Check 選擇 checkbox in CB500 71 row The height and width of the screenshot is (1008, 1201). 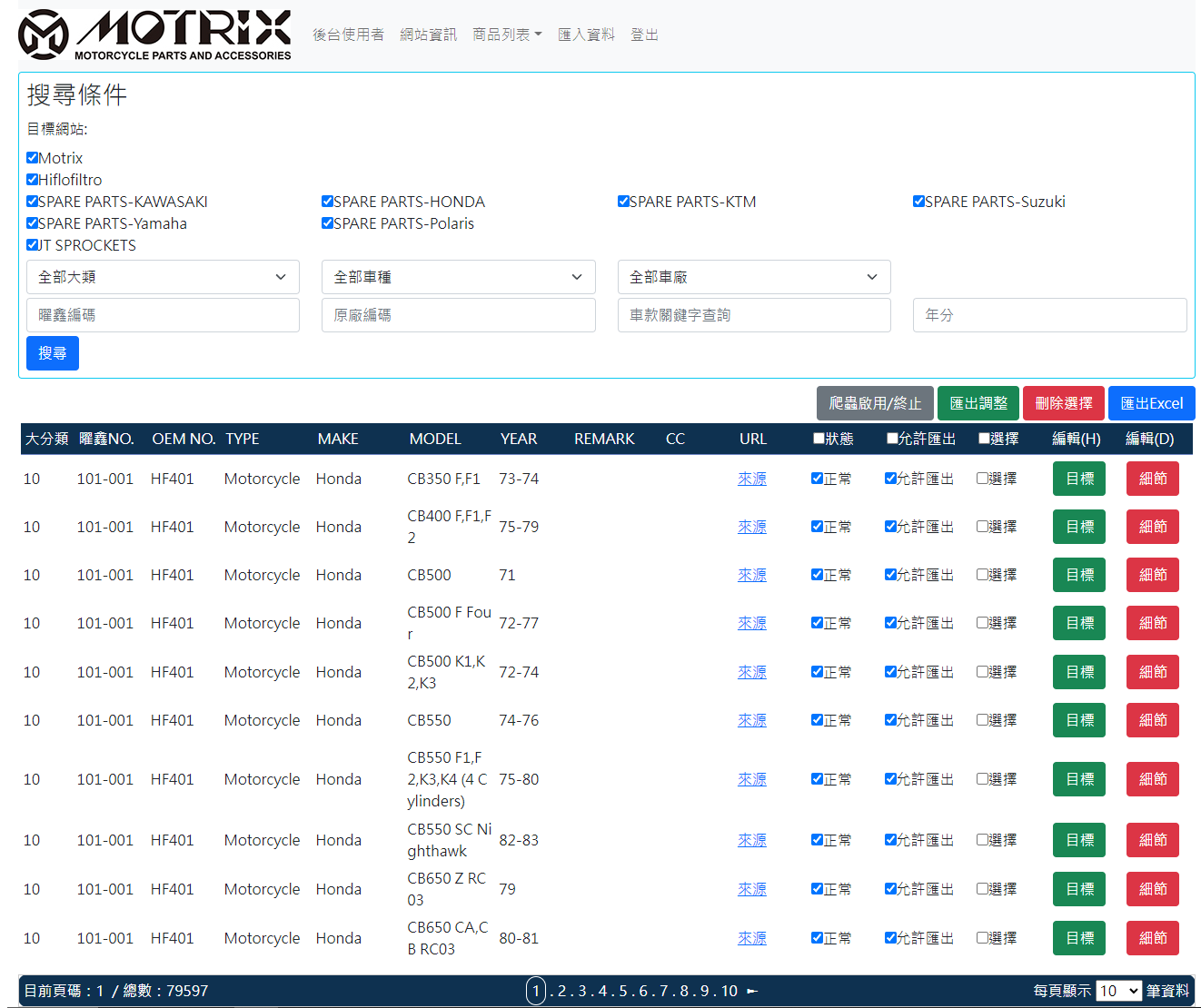click(982, 574)
